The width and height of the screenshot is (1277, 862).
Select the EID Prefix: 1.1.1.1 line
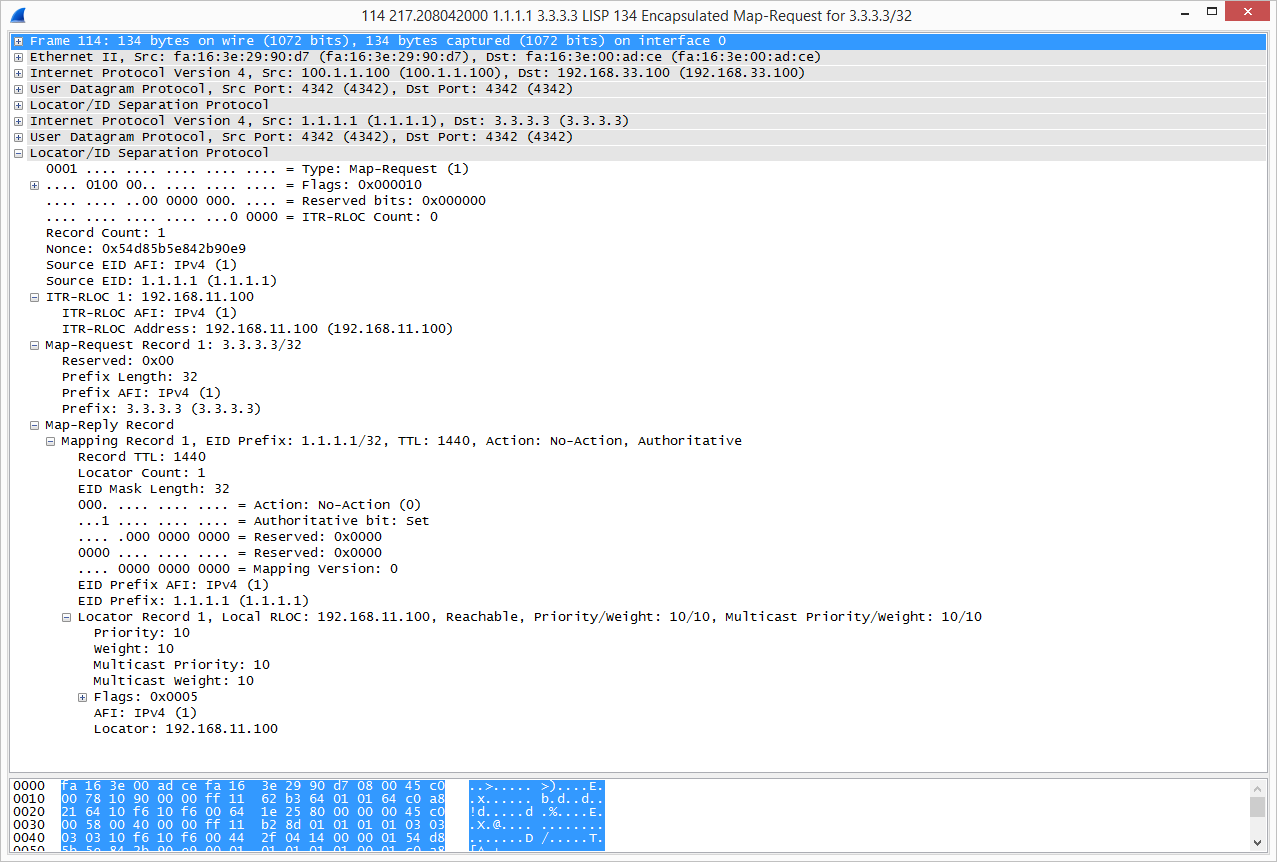click(x=194, y=601)
